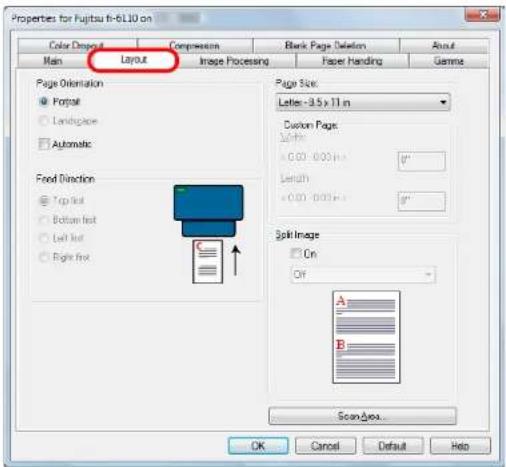Reset settings with Default button
The width and height of the screenshot is (506, 467).
pos(393,446)
